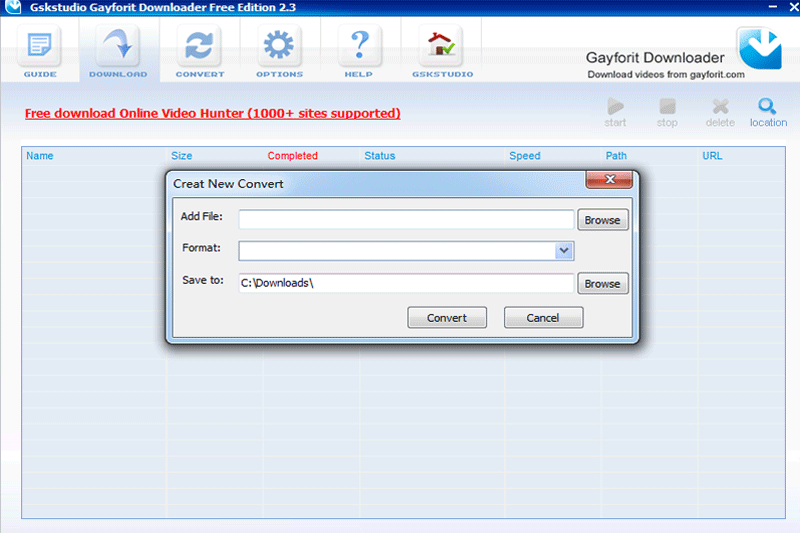Viewport: 800px width, 533px height.
Task: Sort list by Speed column
Action: click(x=524, y=156)
